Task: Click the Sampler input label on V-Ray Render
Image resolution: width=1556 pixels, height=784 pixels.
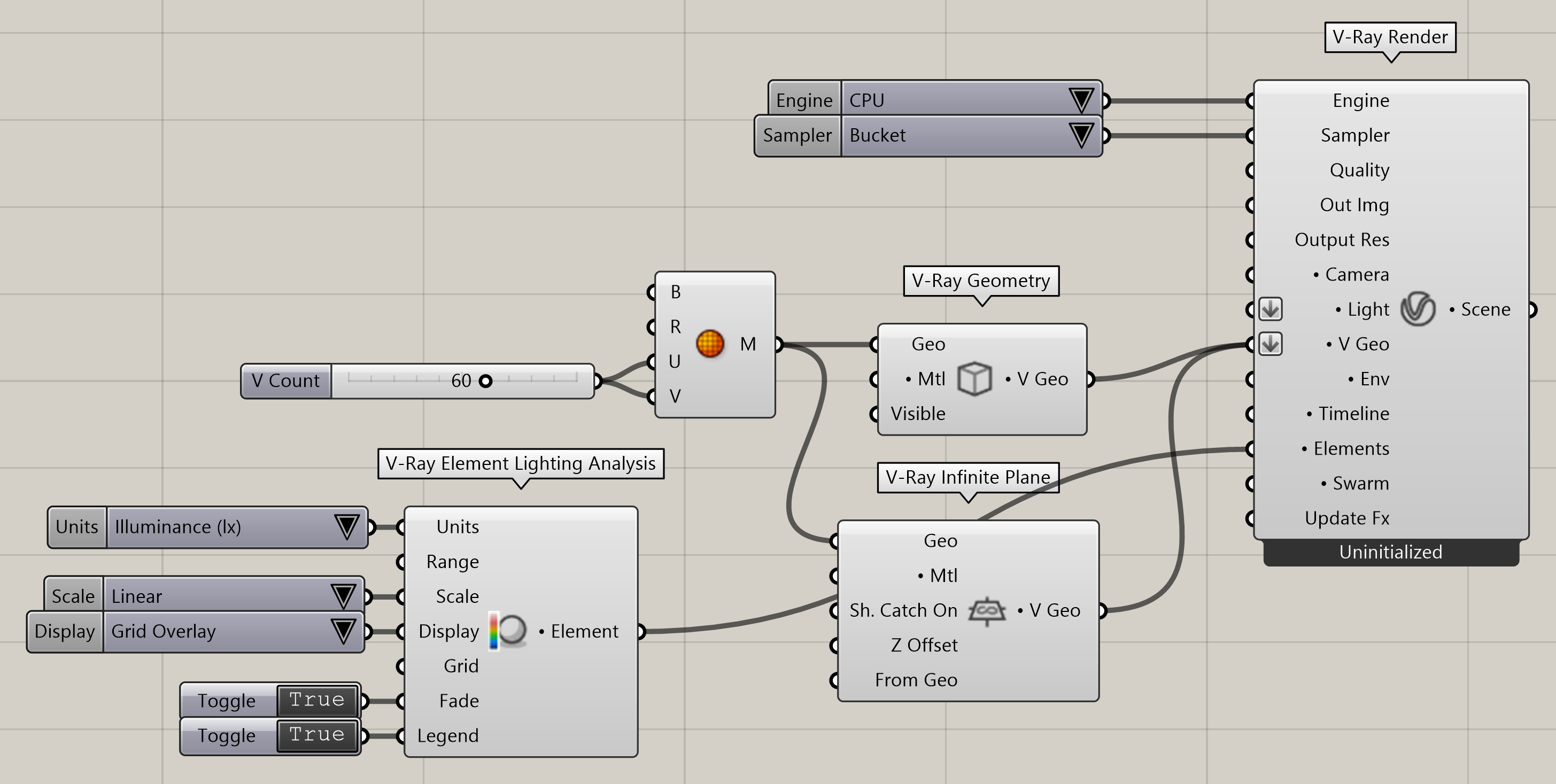Action: pyautogui.click(x=1354, y=135)
